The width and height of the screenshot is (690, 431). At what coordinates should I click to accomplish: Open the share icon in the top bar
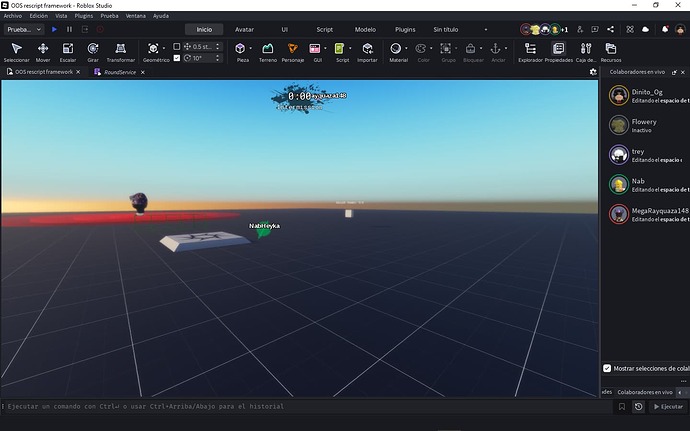(x=610, y=29)
